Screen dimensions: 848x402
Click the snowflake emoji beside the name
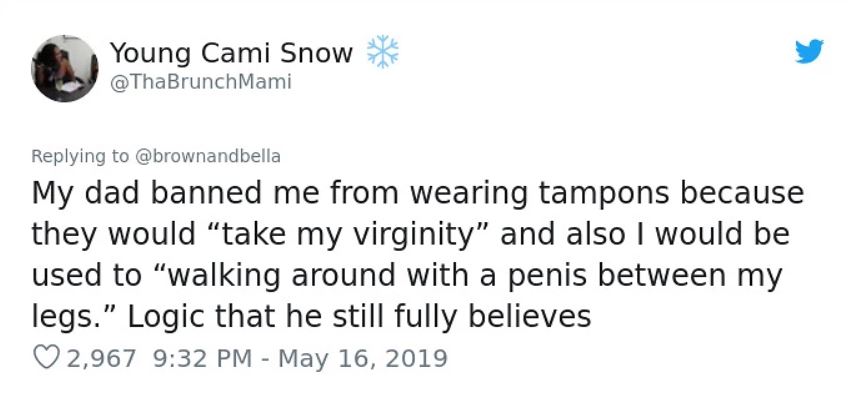382,52
